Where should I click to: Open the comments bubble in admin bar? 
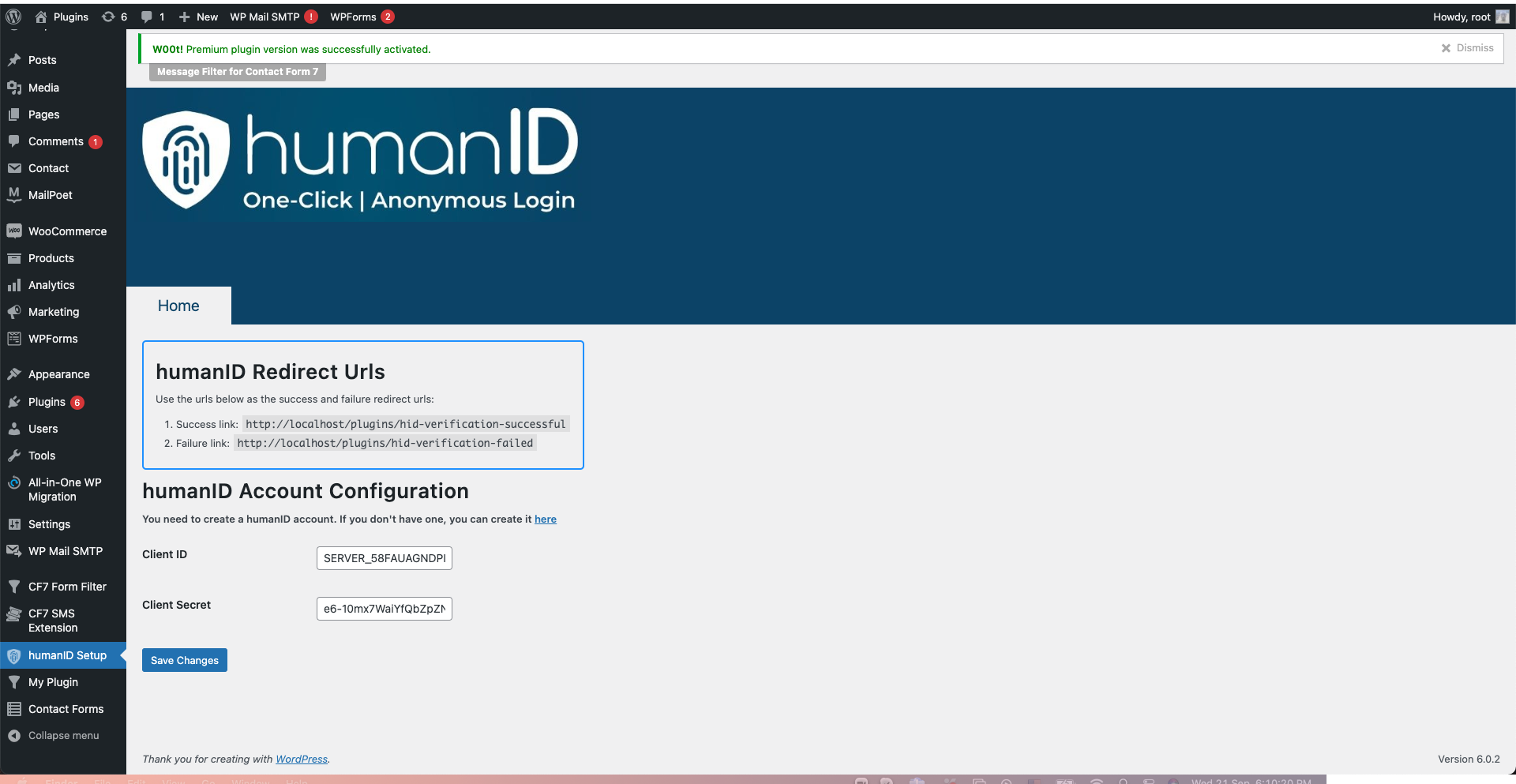[x=146, y=17]
